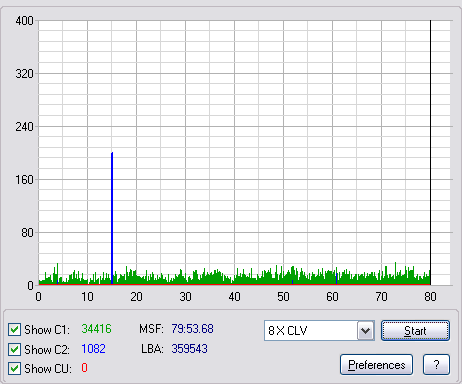The width and height of the screenshot is (462, 384).
Task: Click the green C1 count 34416
Action: (x=96, y=329)
